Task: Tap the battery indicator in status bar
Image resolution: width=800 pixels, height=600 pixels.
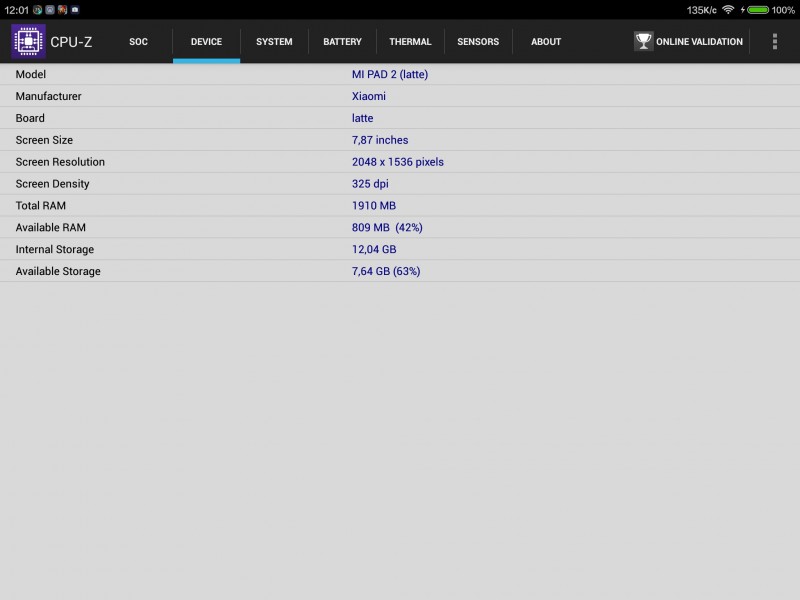Action: [x=758, y=10]
